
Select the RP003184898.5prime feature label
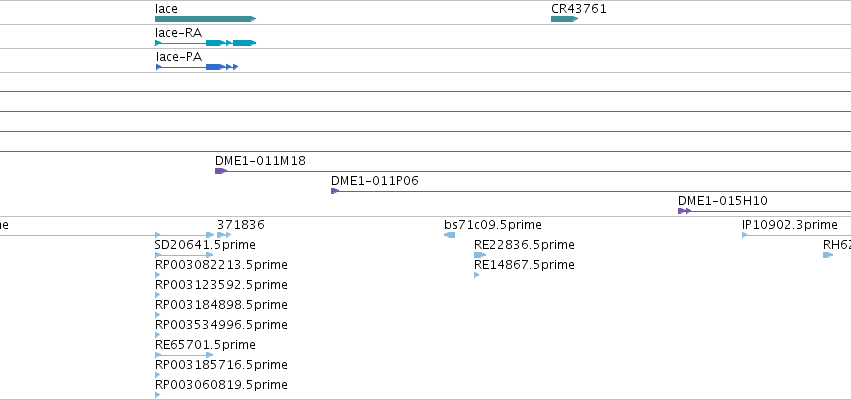221,305
